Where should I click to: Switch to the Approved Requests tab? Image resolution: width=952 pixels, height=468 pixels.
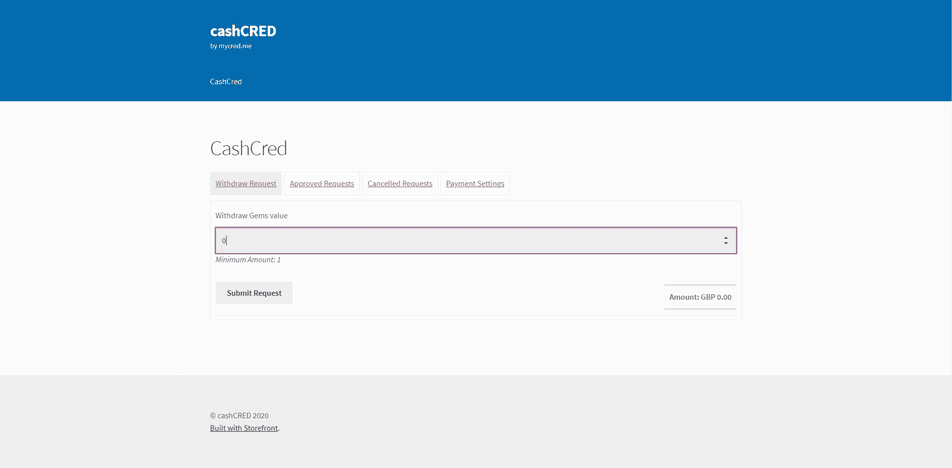(322, 183)
